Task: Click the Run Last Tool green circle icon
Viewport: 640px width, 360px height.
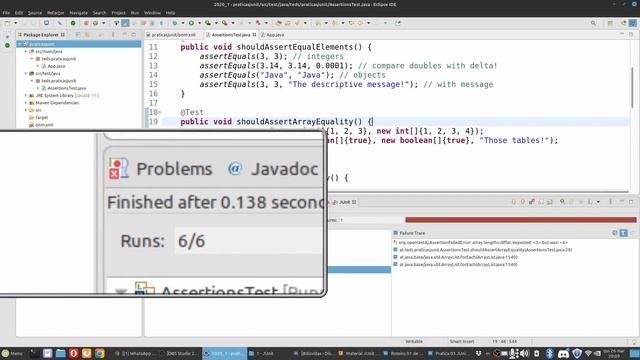Action: pyautogui.click(x=73, y=23)
